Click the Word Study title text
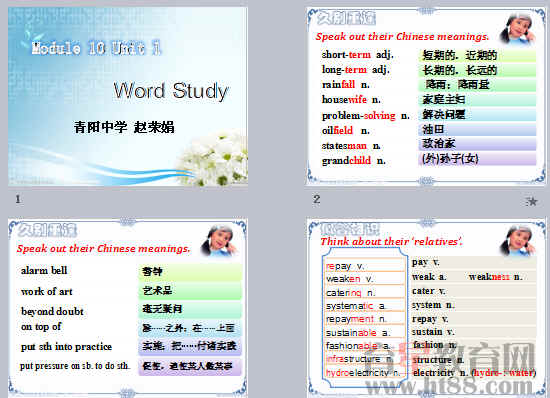Image resolution: width=550 pixels, height=398 pixels. point(171,91)
